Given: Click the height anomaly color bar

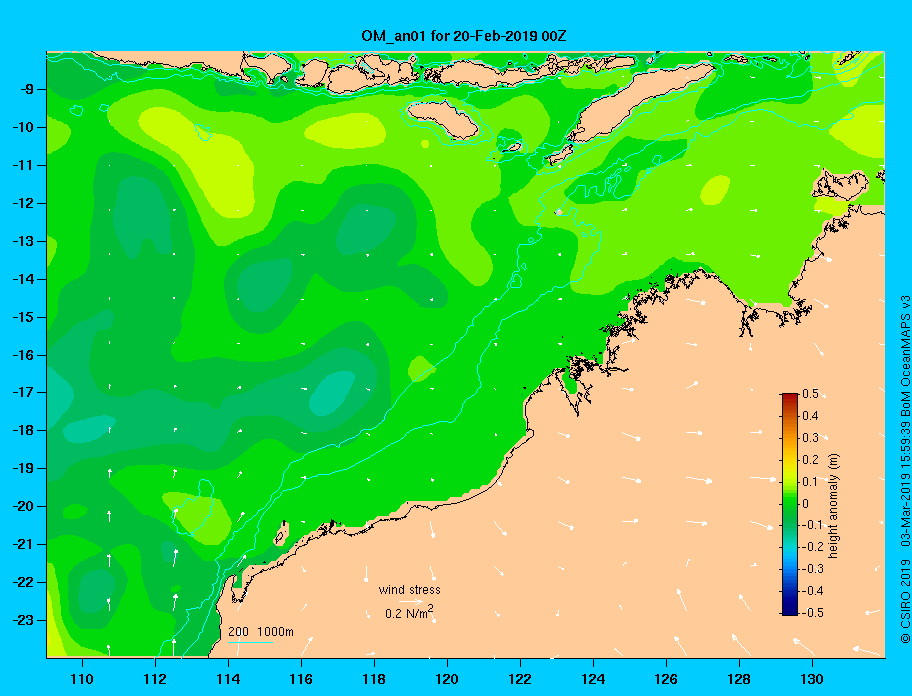Looking at the screenshot, I should (x=790, y=504).
